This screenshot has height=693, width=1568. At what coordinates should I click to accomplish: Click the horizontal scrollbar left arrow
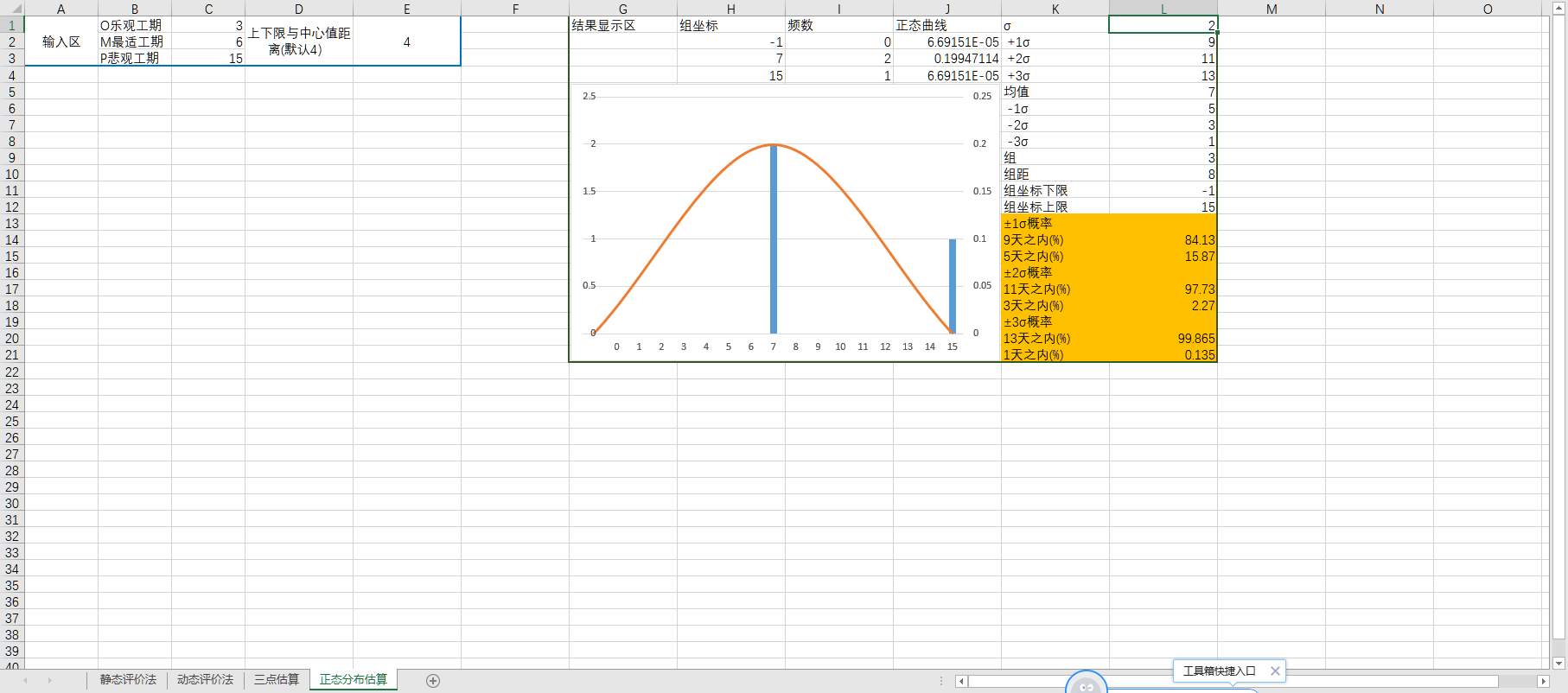click(x=961, y=682)
